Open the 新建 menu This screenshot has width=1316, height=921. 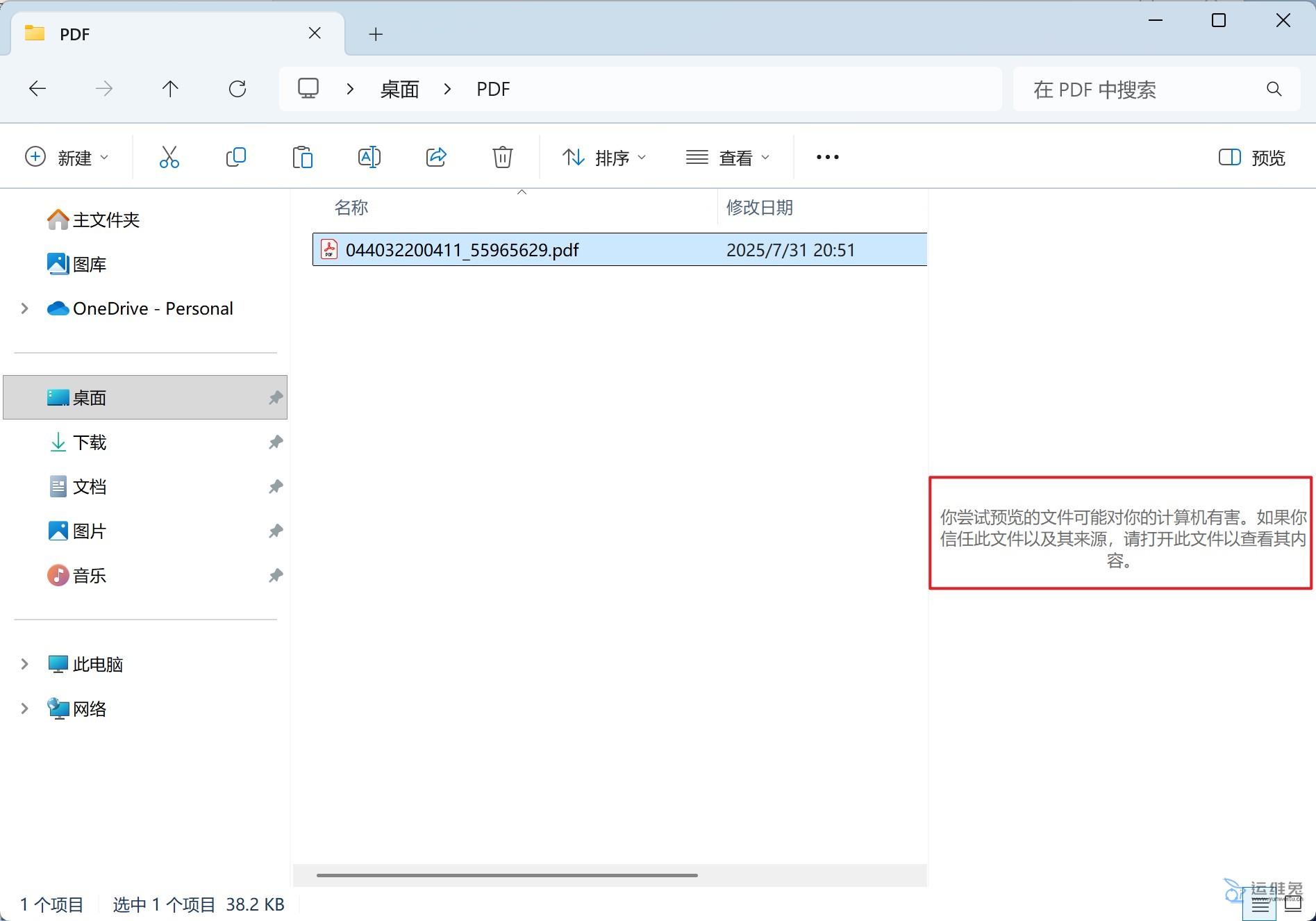(x=67, y=157)
